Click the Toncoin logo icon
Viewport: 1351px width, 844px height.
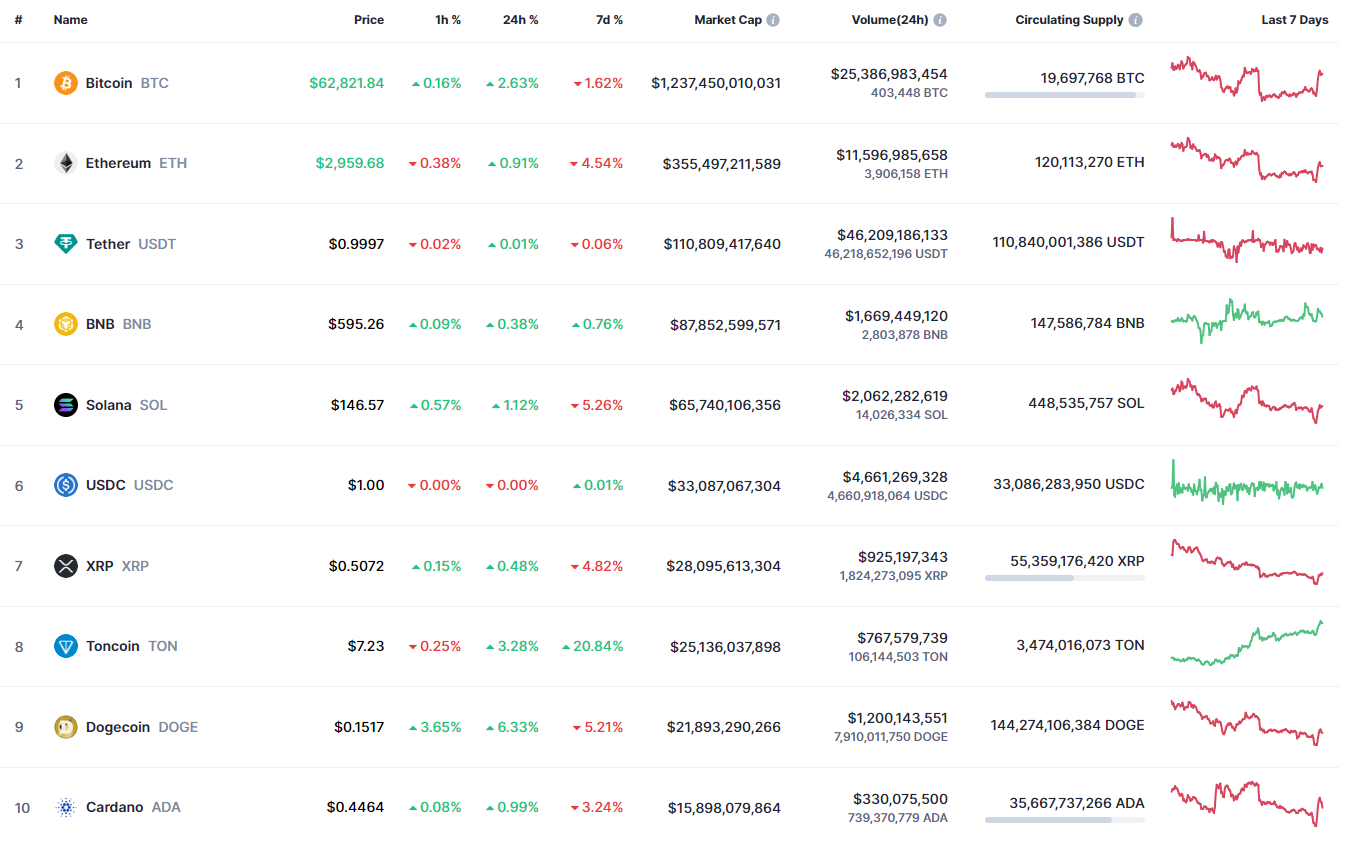65,646
